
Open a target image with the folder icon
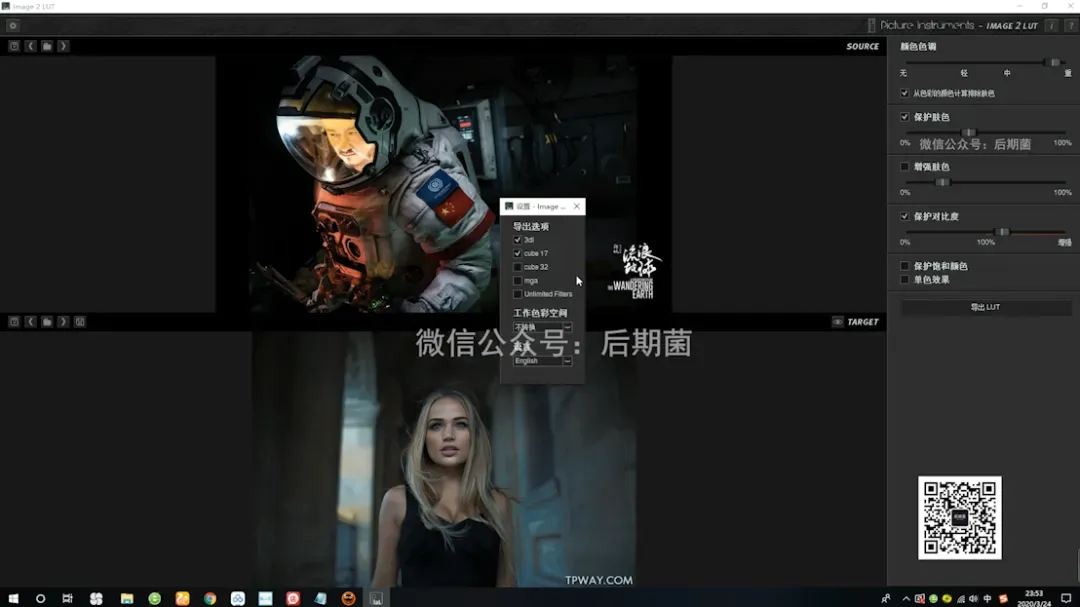[47, 322]
